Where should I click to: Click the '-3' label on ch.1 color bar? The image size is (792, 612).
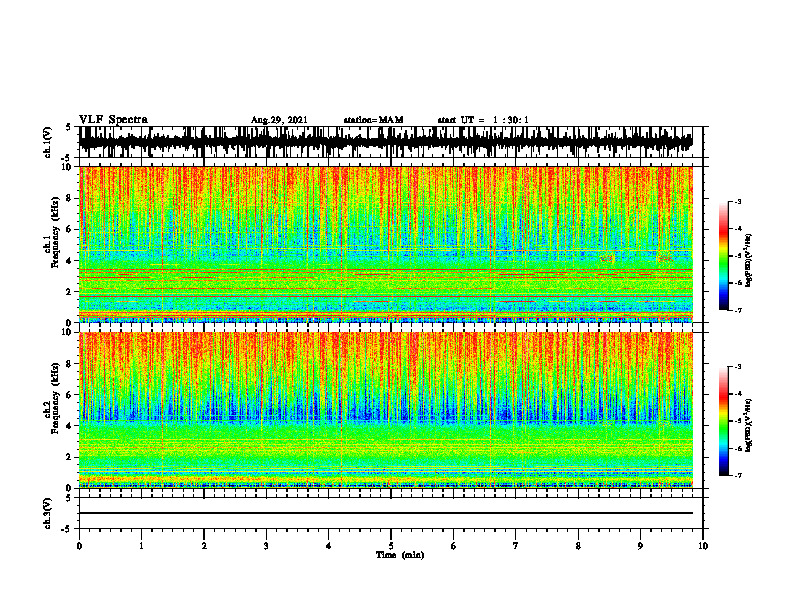point(738,201)
